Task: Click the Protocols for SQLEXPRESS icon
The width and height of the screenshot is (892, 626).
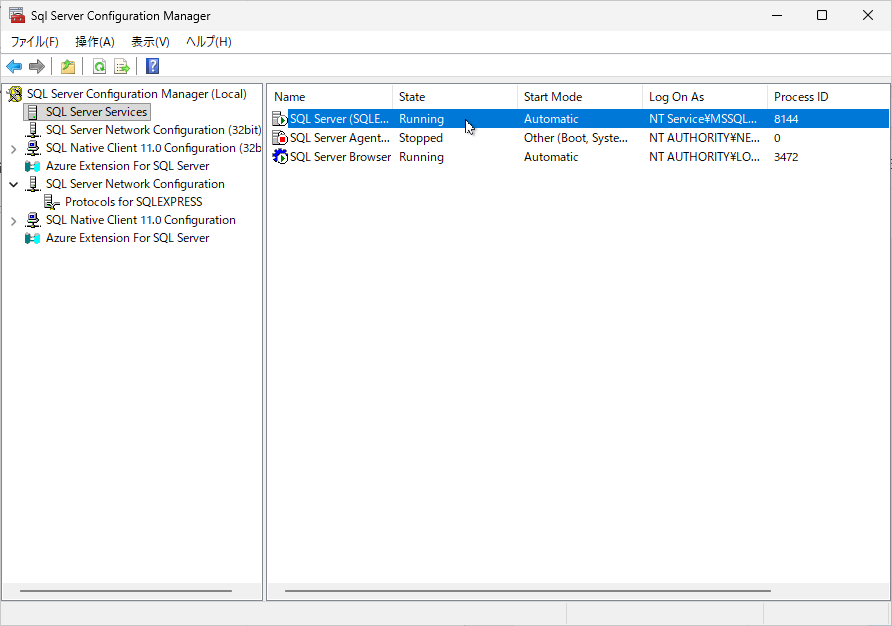Action: click(x=52, y=202)
